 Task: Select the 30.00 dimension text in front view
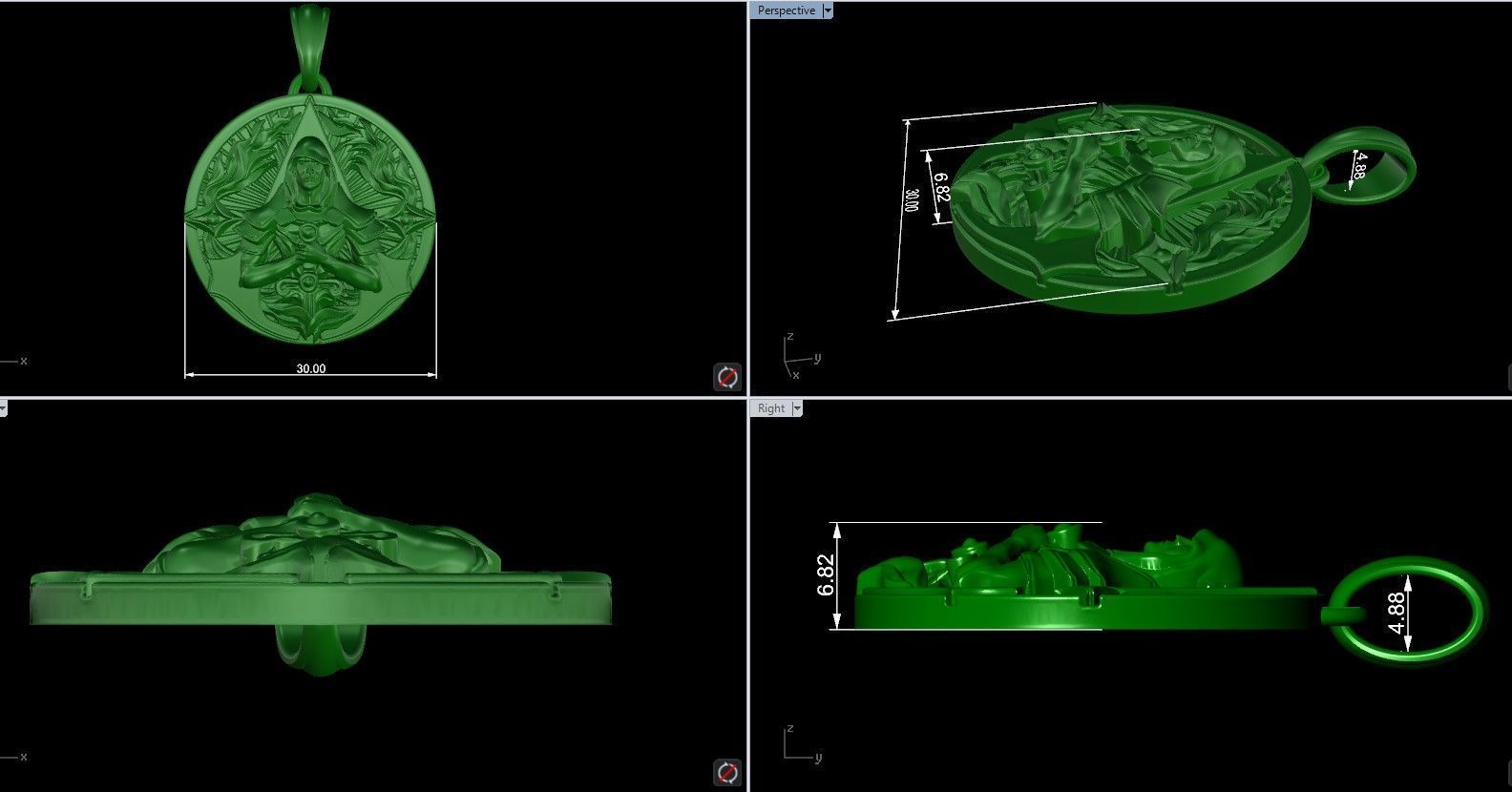pos(310,368)
